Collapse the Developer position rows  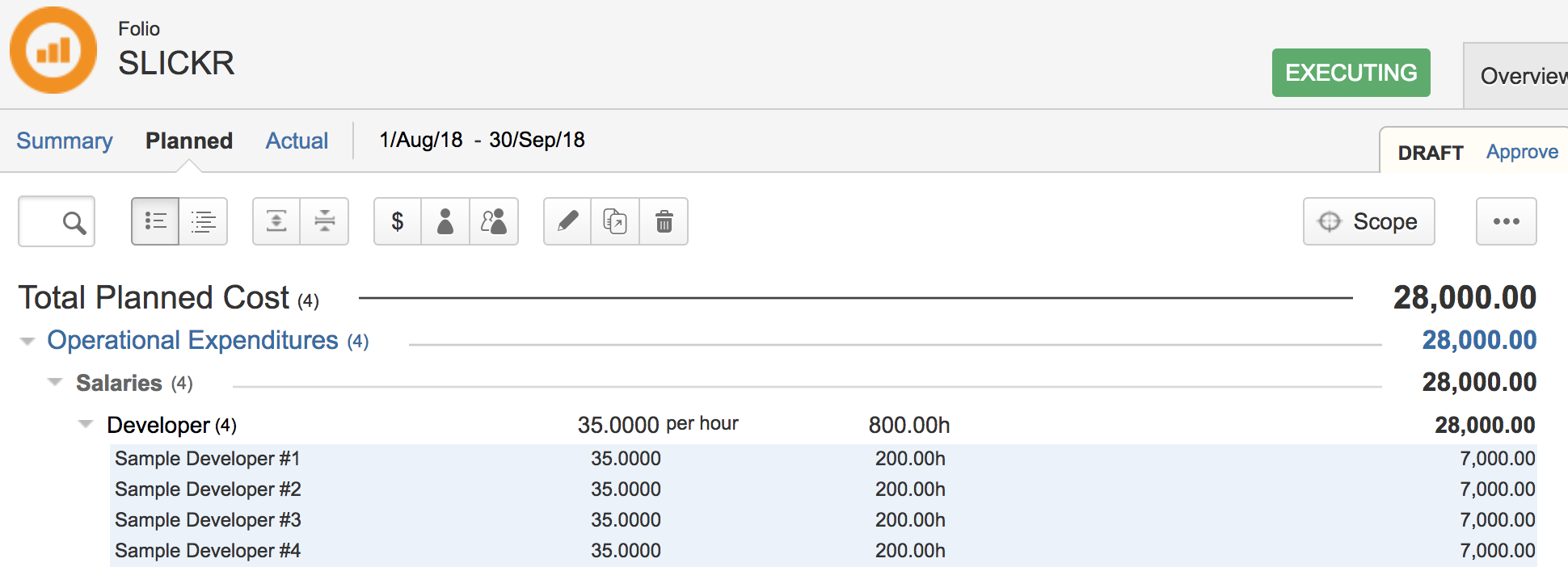[x=86, y=424]
